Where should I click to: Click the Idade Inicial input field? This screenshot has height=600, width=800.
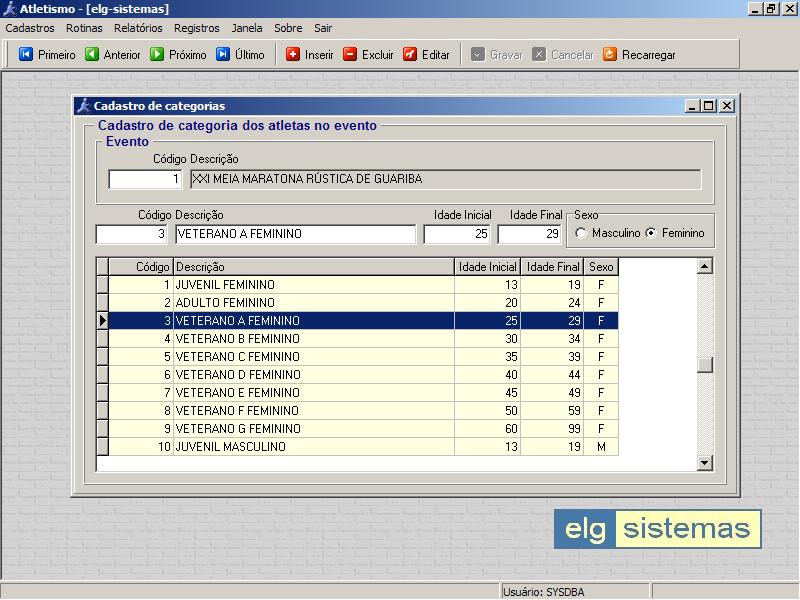point(457,234)
